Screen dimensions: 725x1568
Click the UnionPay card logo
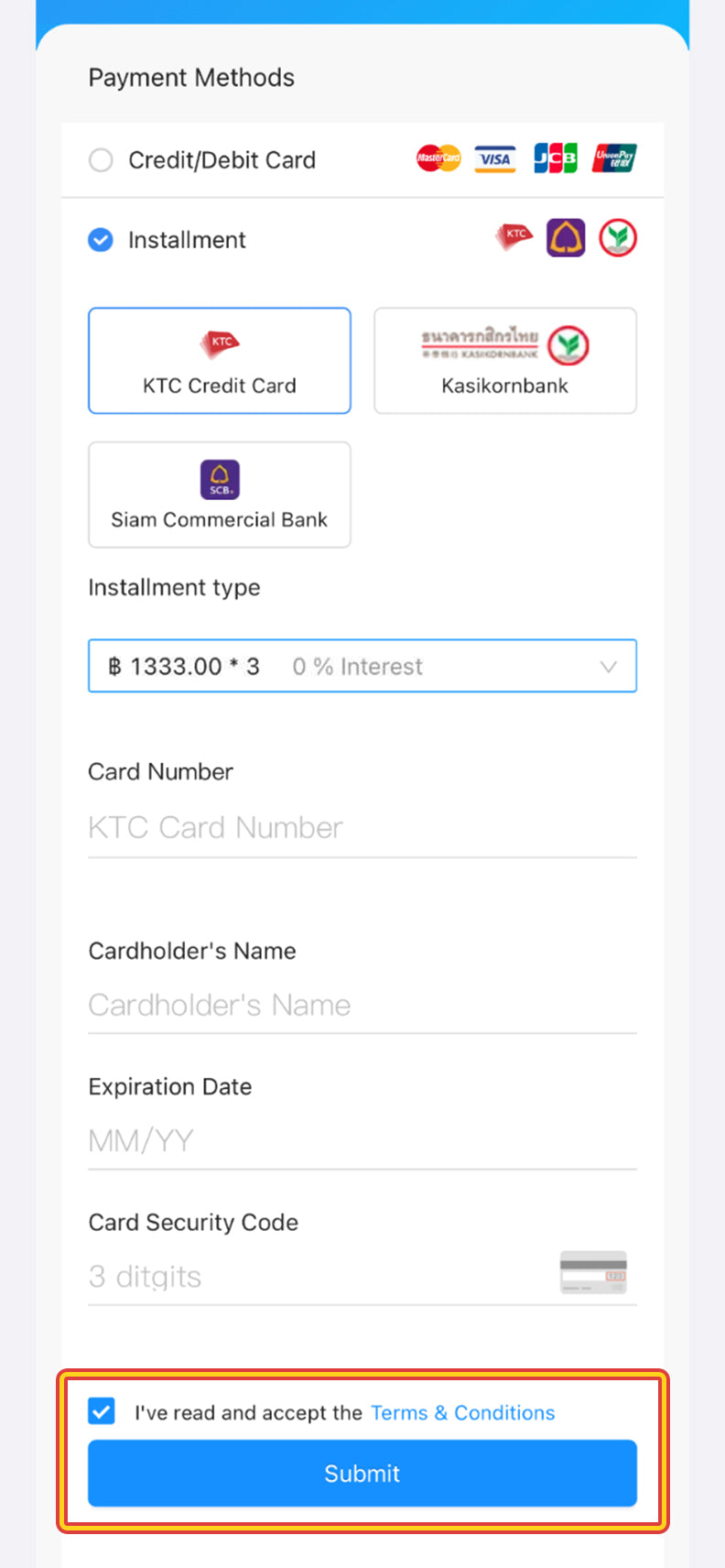pyautogui.click(x=614, y=158)
